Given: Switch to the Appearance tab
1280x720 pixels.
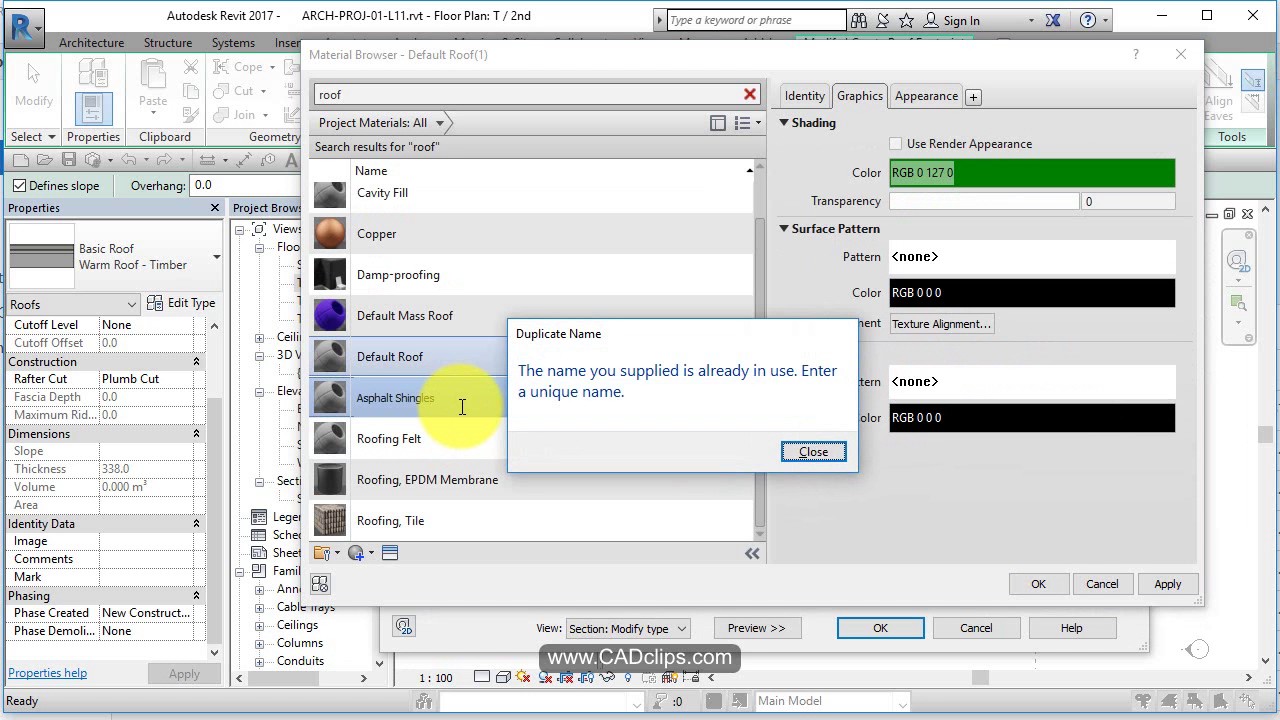Looking at the screenshot, I should click(x=926, y=96).
